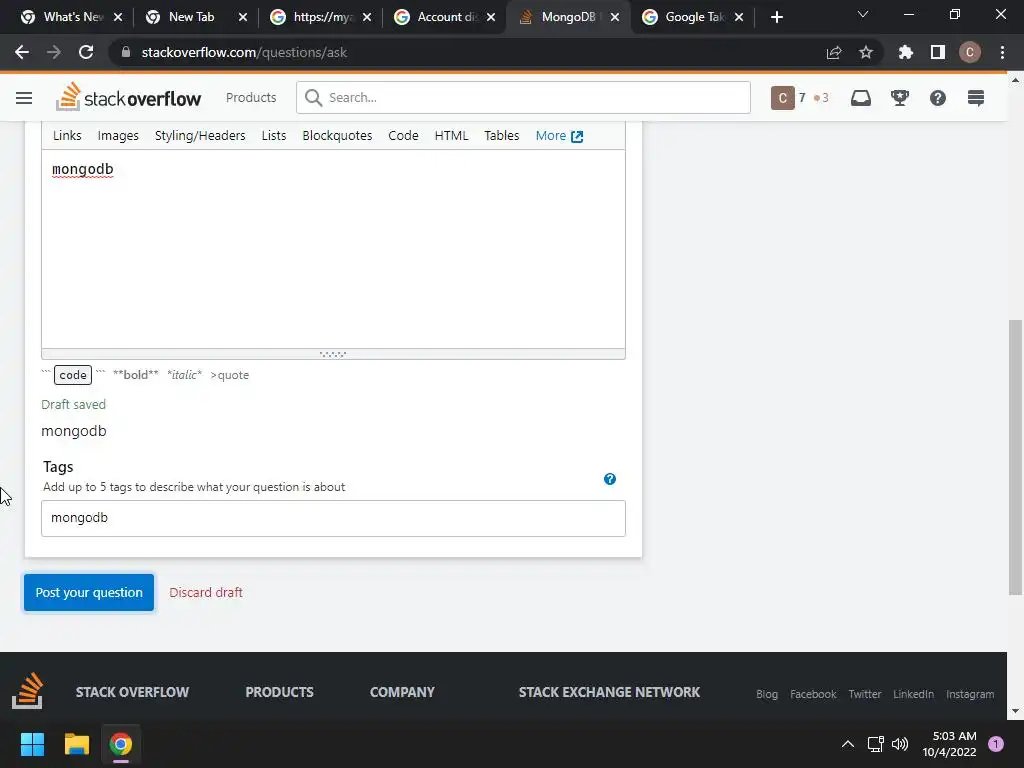Open the footer LinkedIn link

[913, 694]
